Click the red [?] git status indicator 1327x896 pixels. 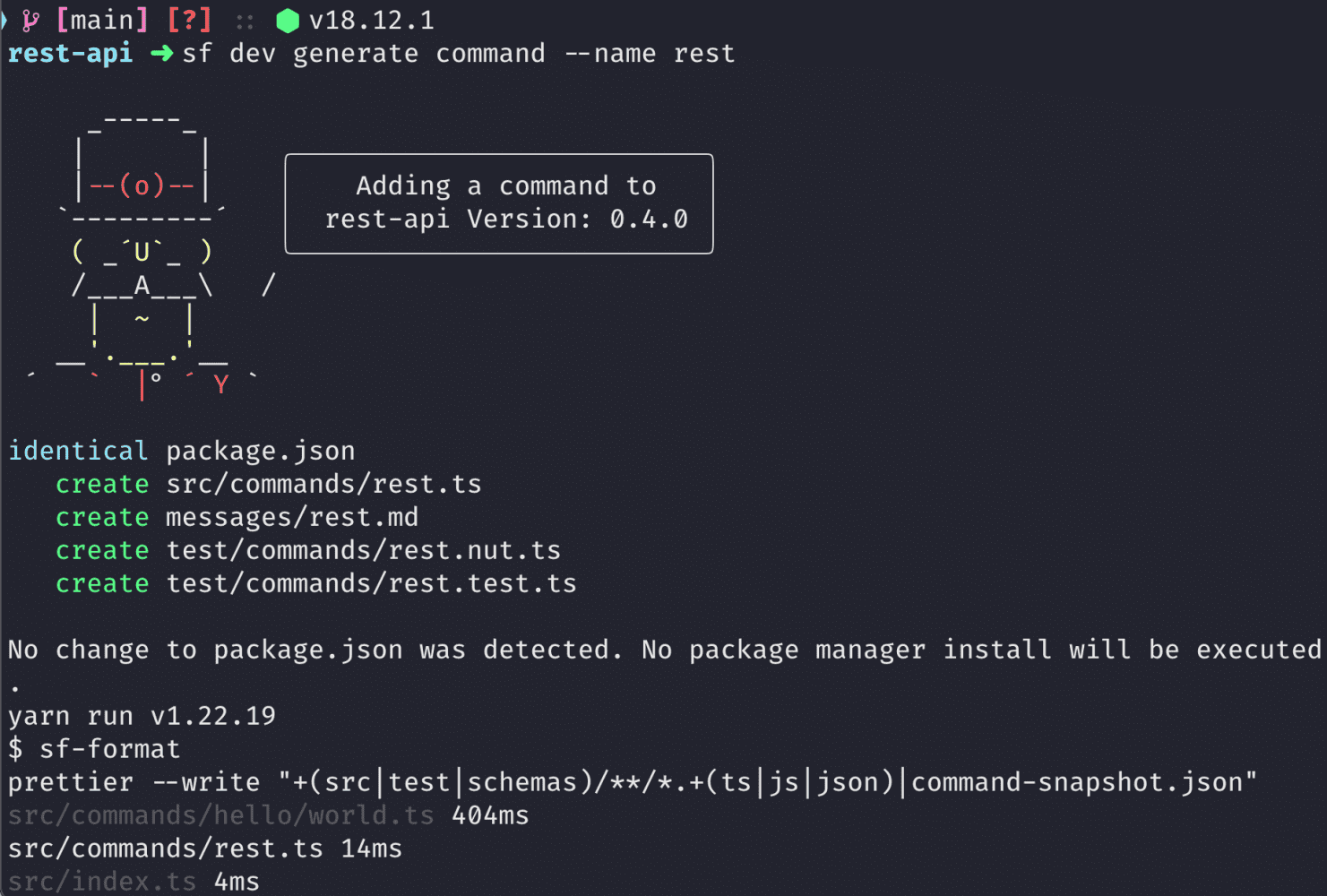(x=189, y=20)
